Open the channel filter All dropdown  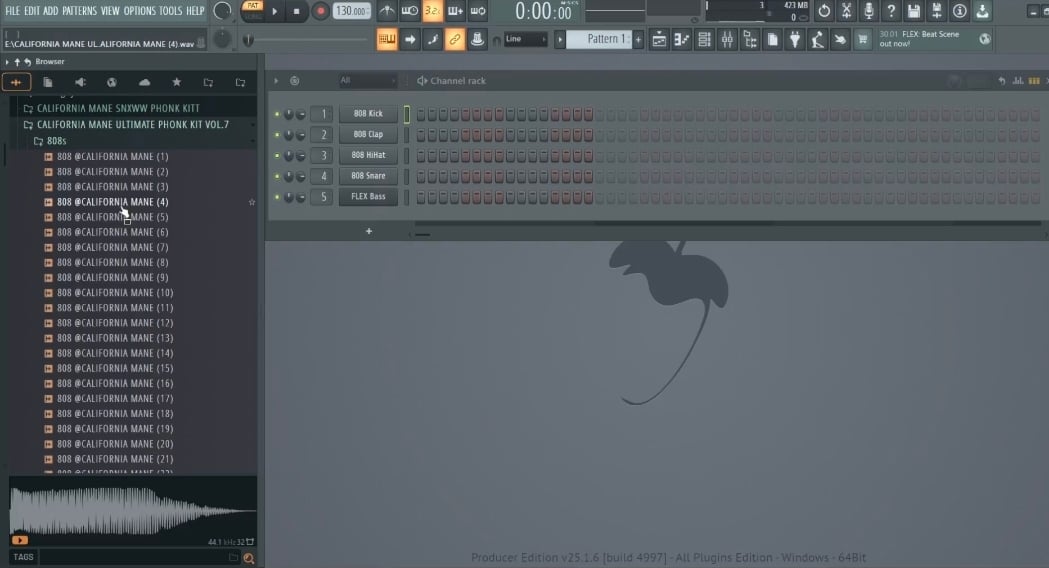pos(367,81)
